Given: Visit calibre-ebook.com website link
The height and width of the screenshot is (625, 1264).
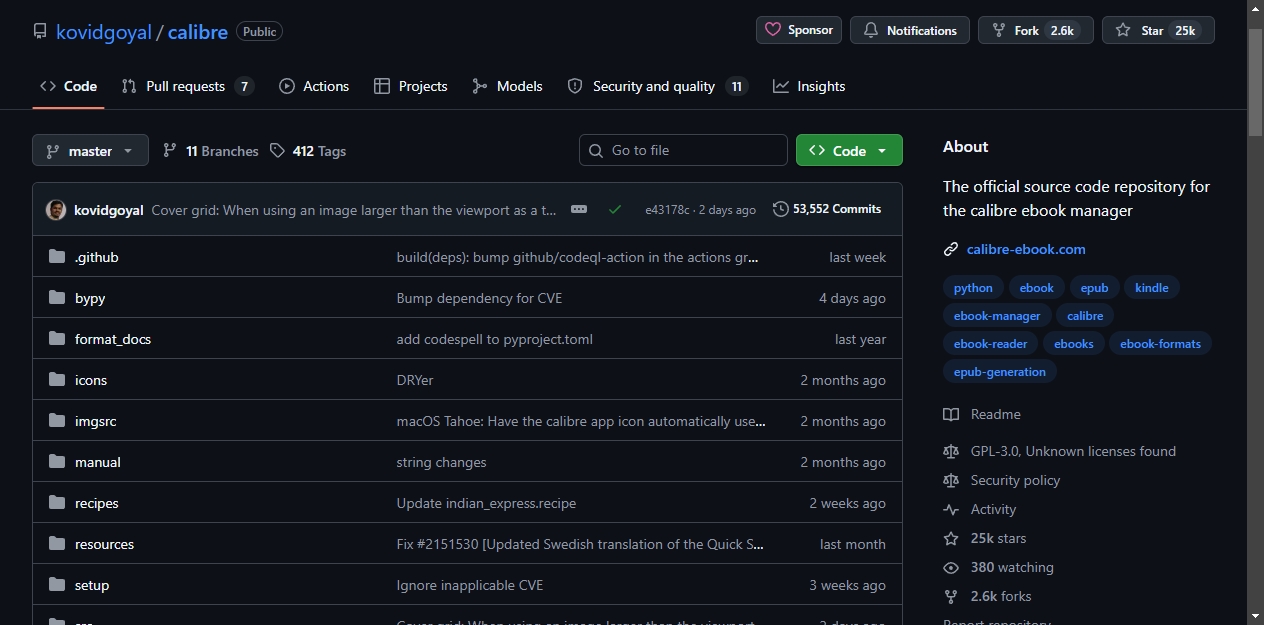Looking at the screenshot, I should [1026, 249].
